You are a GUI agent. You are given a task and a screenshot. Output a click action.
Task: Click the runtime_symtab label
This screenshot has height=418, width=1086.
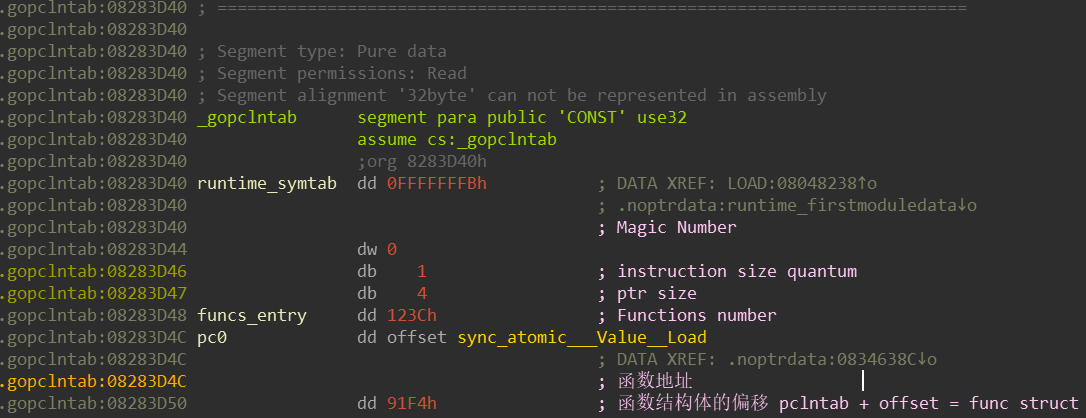267,183
